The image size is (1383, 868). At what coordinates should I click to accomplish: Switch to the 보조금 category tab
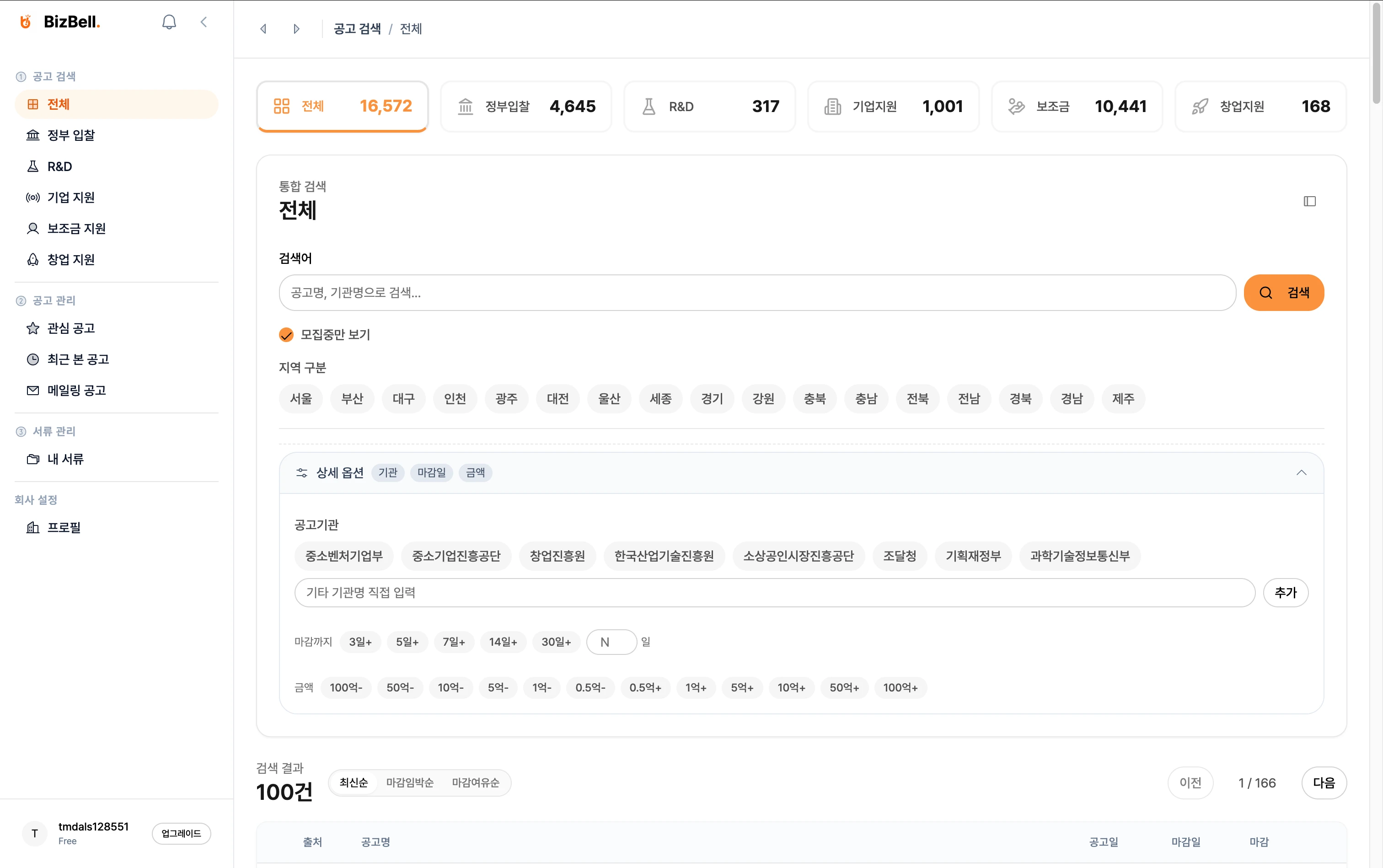(1077, 106)
